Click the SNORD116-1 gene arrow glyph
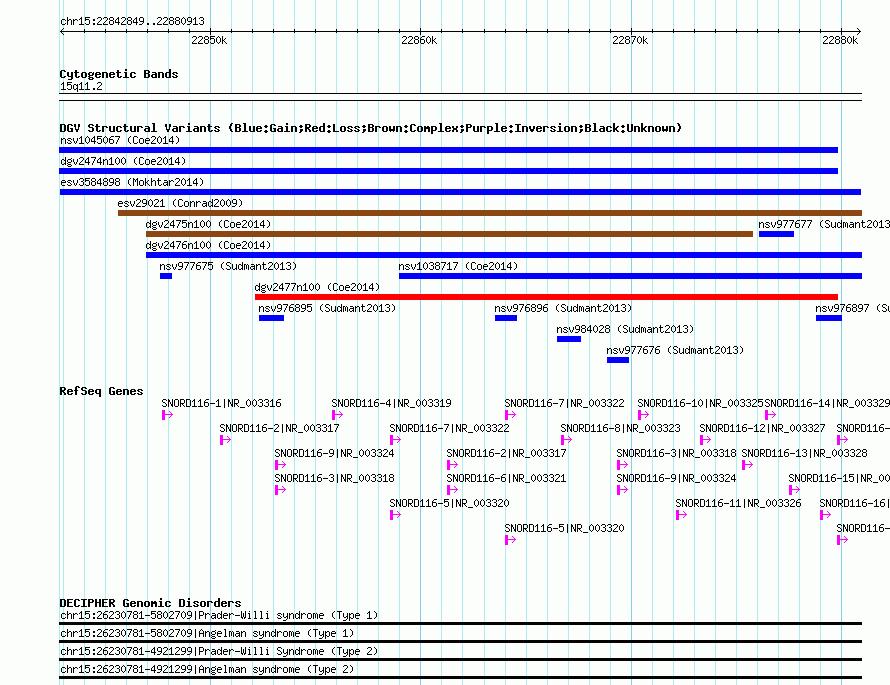Screen dimensions: 890x685 (167, 415)
